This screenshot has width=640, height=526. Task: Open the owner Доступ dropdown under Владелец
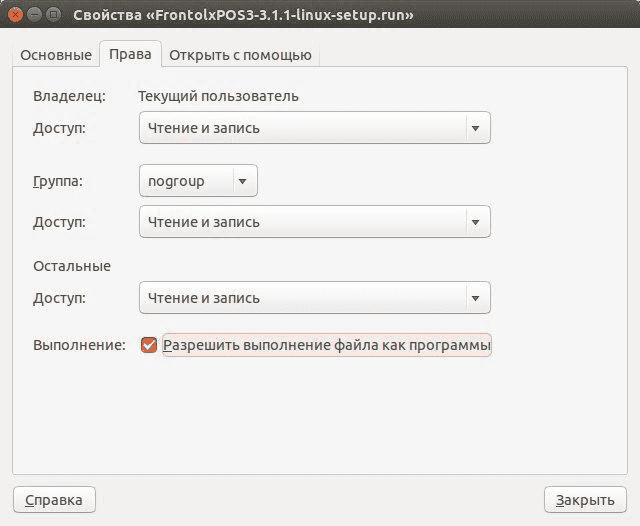click(x=315, y=128)
